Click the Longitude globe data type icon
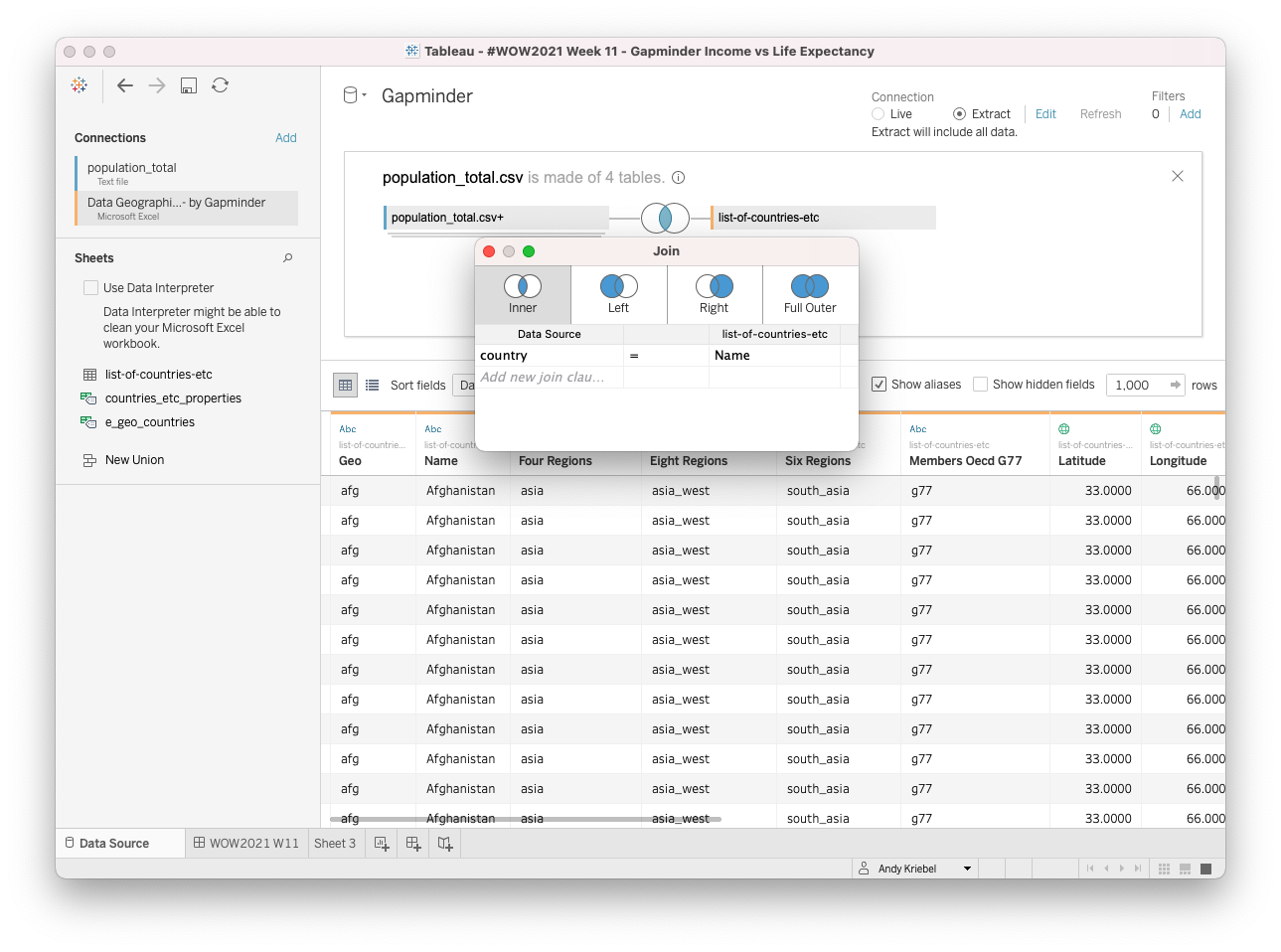Screen dimensions: 1281x952 click(1156, 429)
